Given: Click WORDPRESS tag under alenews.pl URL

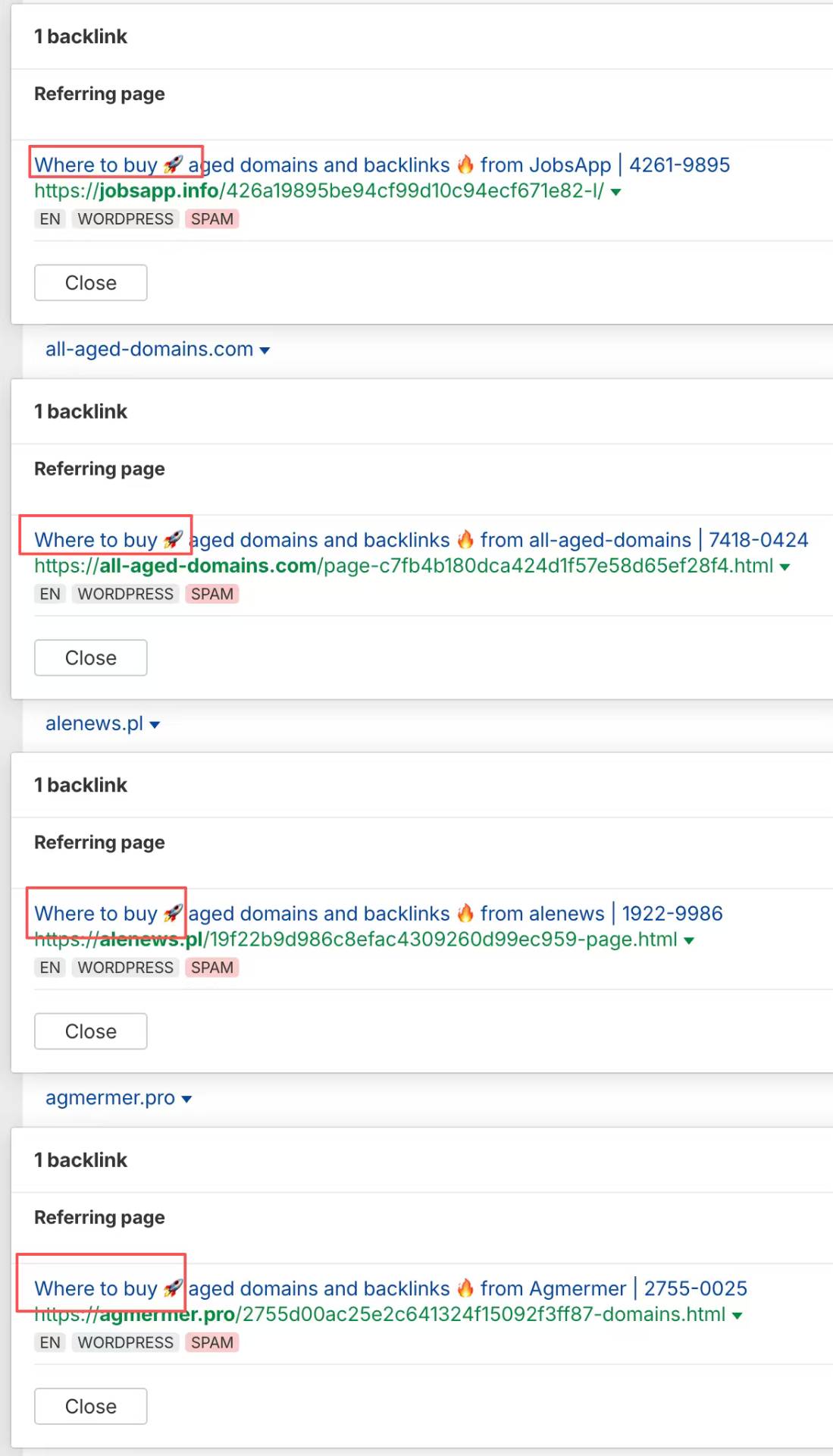Looking at the screenshot, I should [126, 968].
